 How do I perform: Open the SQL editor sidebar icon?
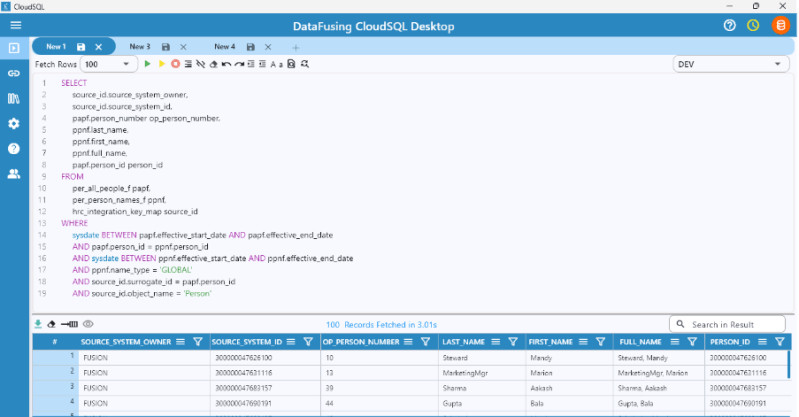pos(14,48)
